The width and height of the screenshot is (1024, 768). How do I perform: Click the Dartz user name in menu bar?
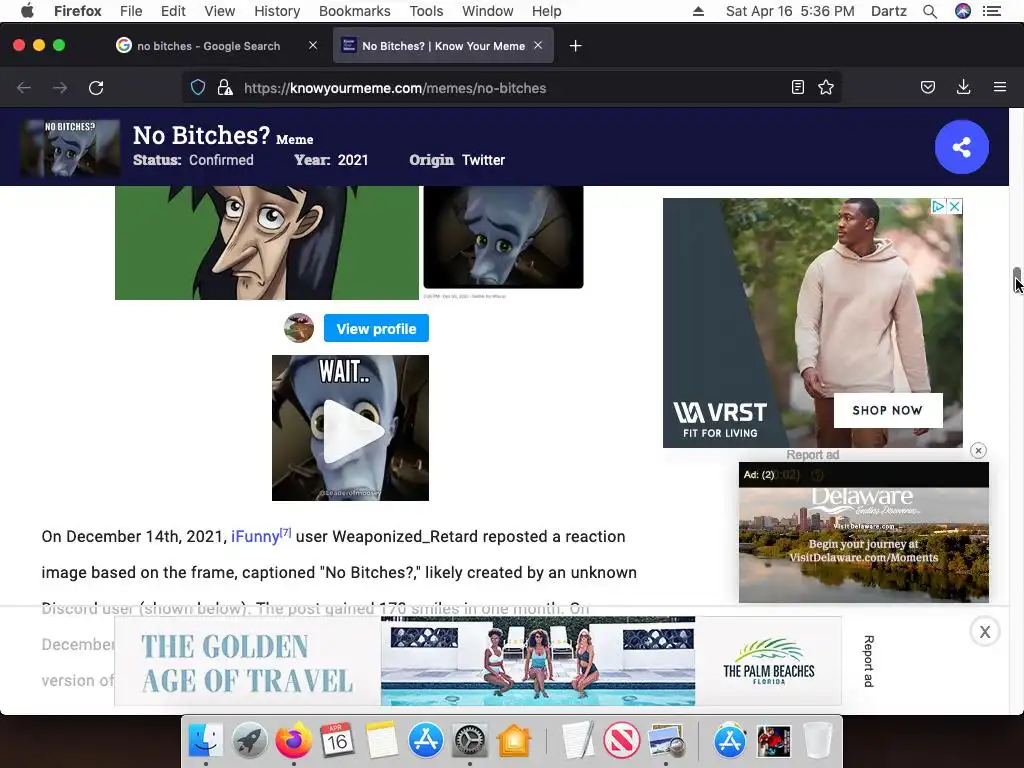(x=888, y=11)
